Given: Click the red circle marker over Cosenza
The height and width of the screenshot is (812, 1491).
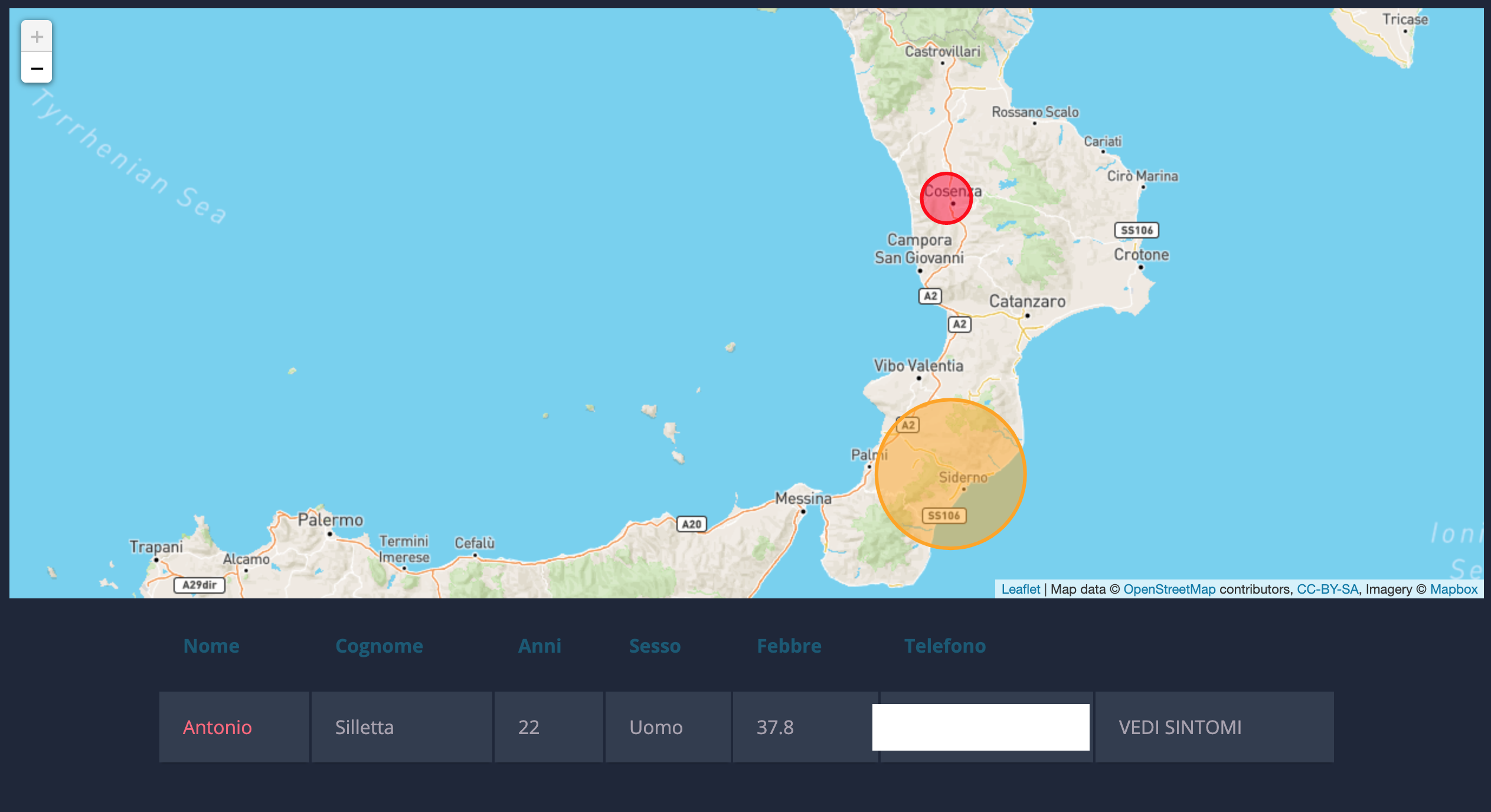Looking at the screenshot, I should click(946, 198).
